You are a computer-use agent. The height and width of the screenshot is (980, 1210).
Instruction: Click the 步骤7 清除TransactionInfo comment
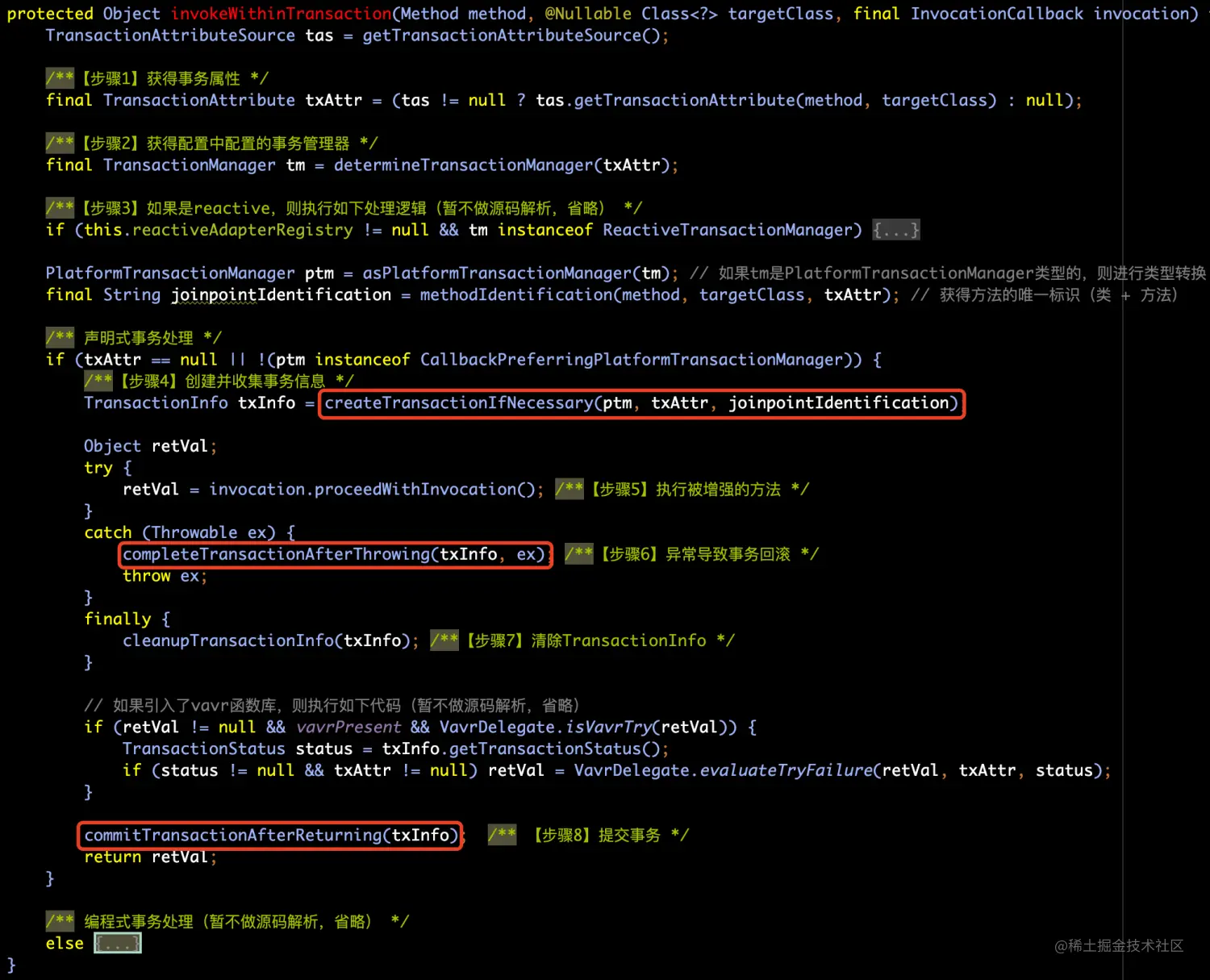point(582,641)
